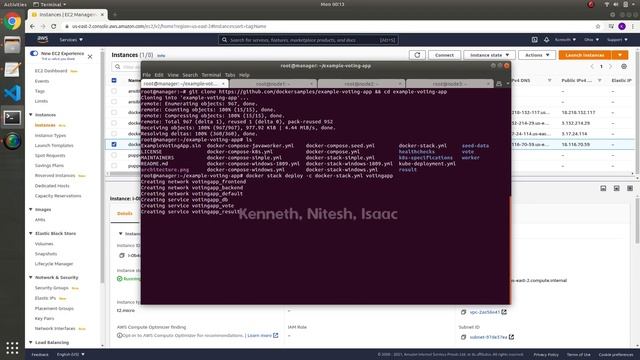
Task: Open AWS notifications bell
Action: (x=547, y=40)
